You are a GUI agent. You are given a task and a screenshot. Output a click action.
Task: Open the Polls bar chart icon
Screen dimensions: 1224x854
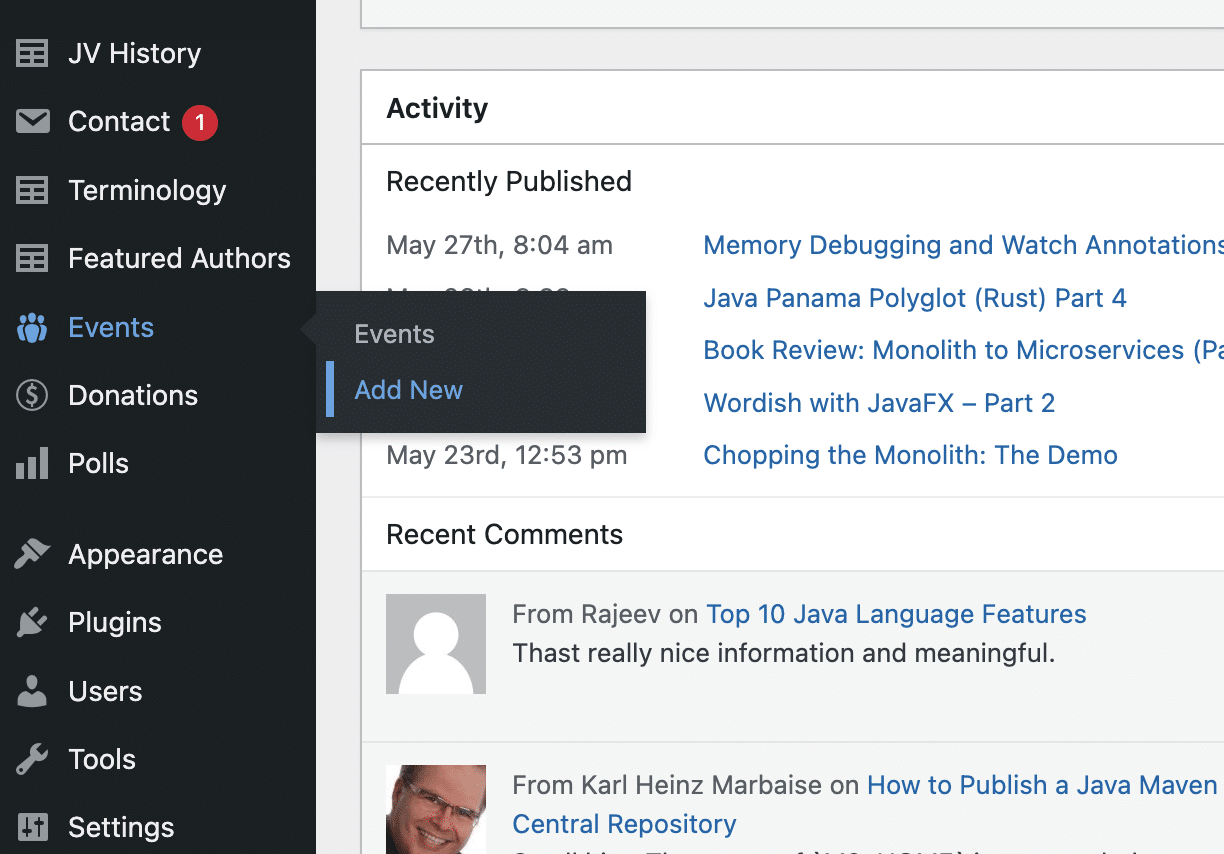(31, 463)
